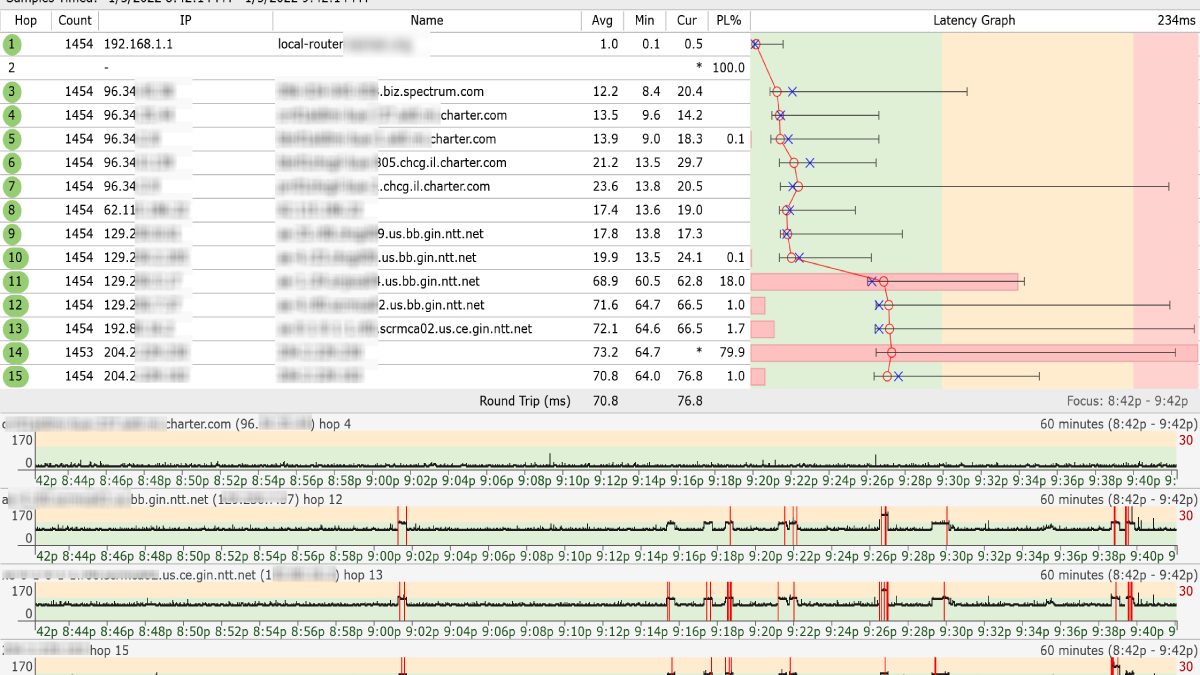Click the Focus: 8:42p - 9:42p label
Image resolution: width=1200 pixels, height=675 pixels.
point(1127,401)
